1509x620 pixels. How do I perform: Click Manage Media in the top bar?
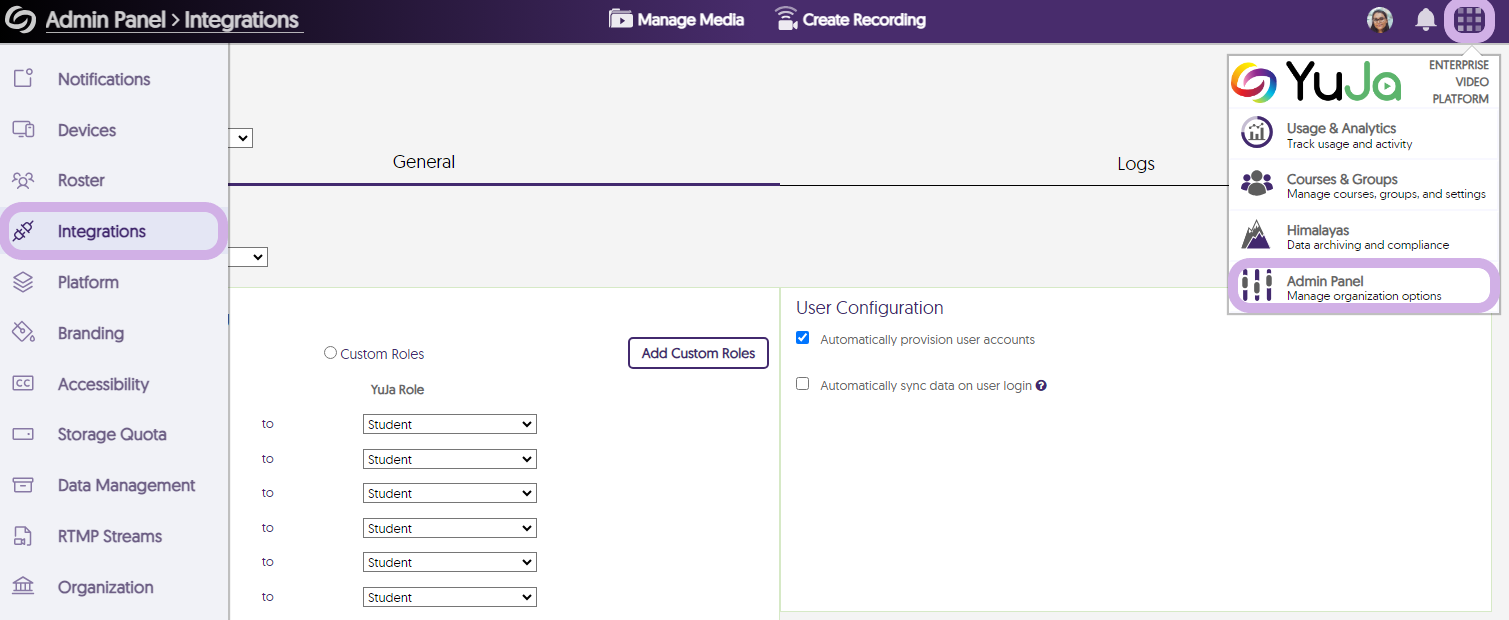677,20
